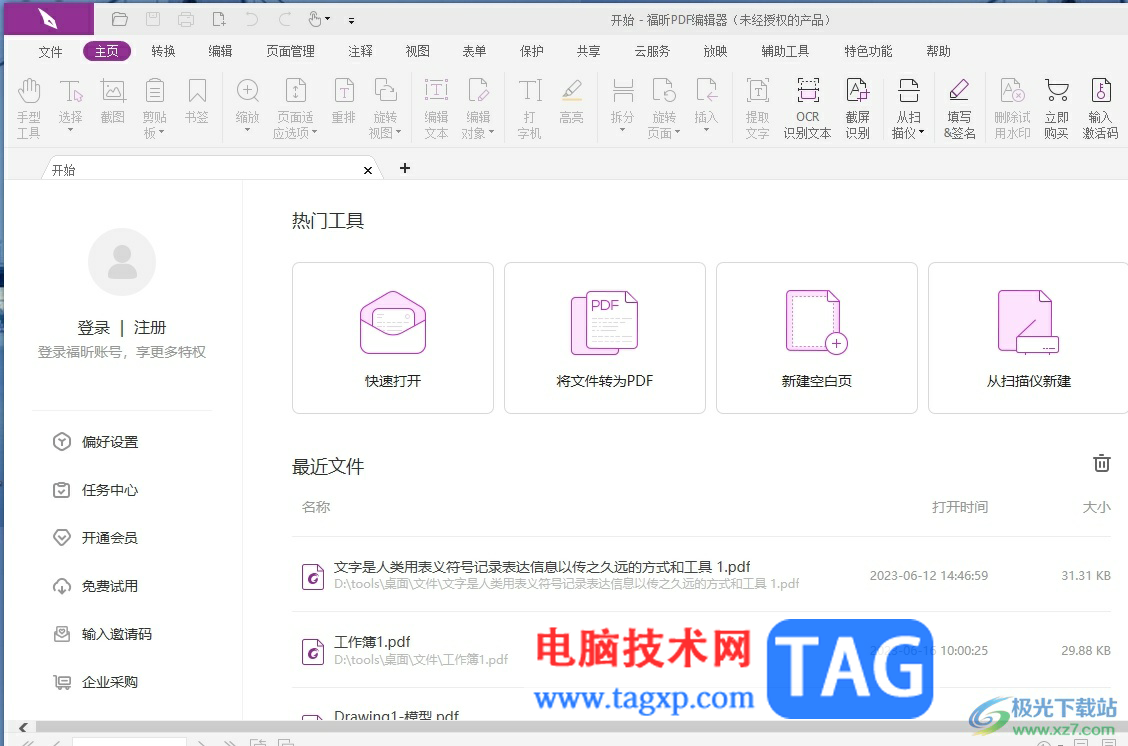This screenshot has width=1128, height=746.
Task: Expand Page Fit Options dropdown (页面适应选项)
Action: pyautogui.click(x=314, y=132)
